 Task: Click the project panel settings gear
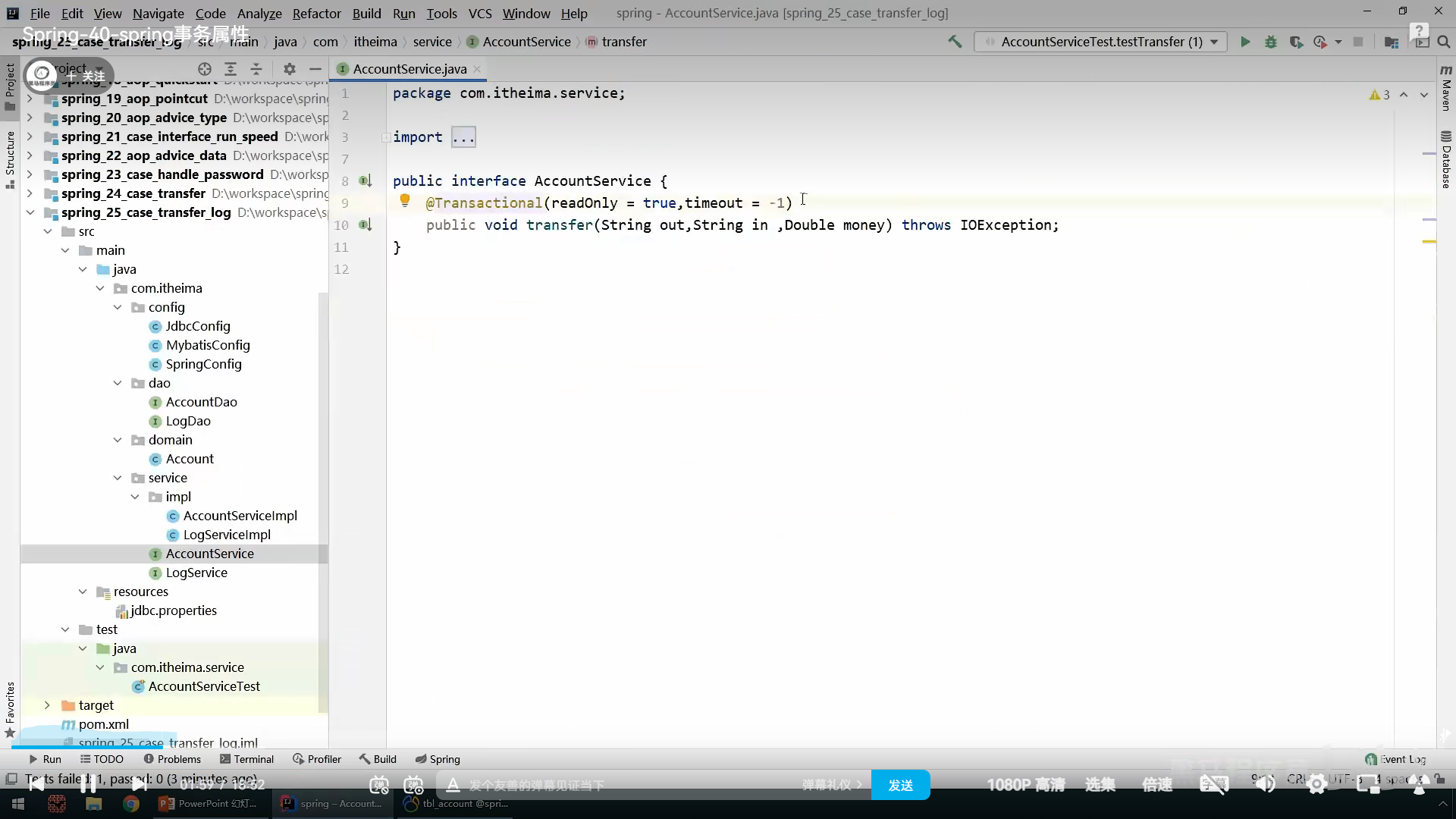click(x=289, y=69)
